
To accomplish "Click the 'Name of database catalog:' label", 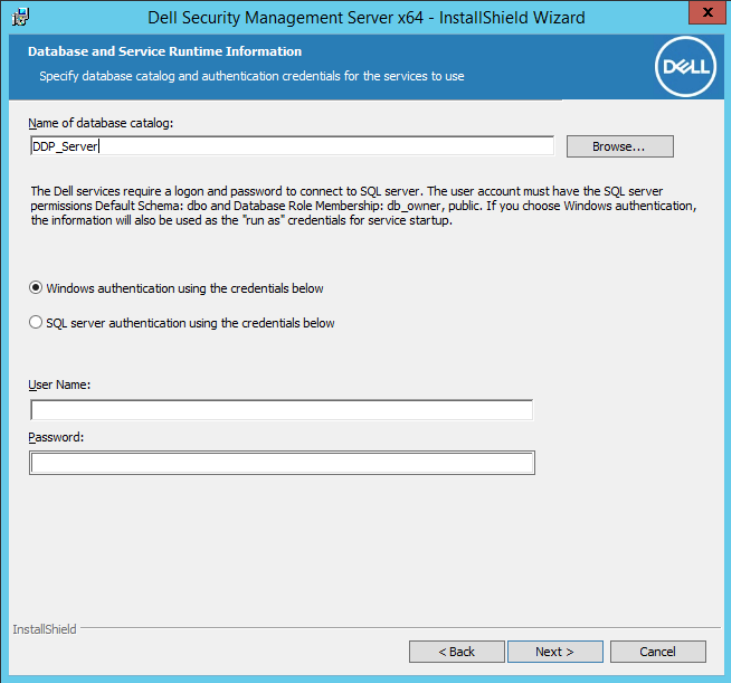I will pyautogui.click(x=101, y=123).
